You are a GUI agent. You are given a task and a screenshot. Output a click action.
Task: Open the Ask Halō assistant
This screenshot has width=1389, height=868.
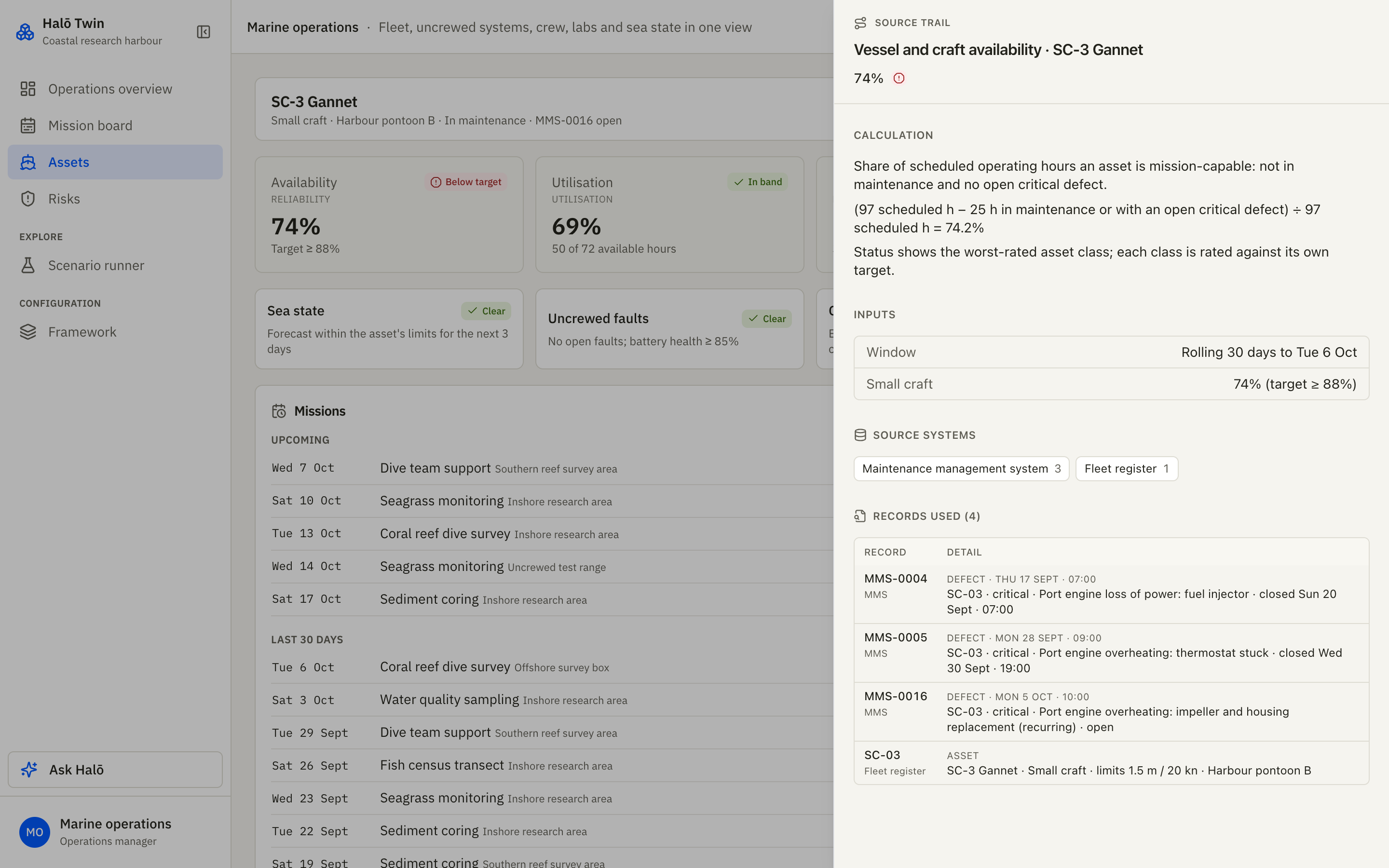pyautogui.click(x=115, y=769)
